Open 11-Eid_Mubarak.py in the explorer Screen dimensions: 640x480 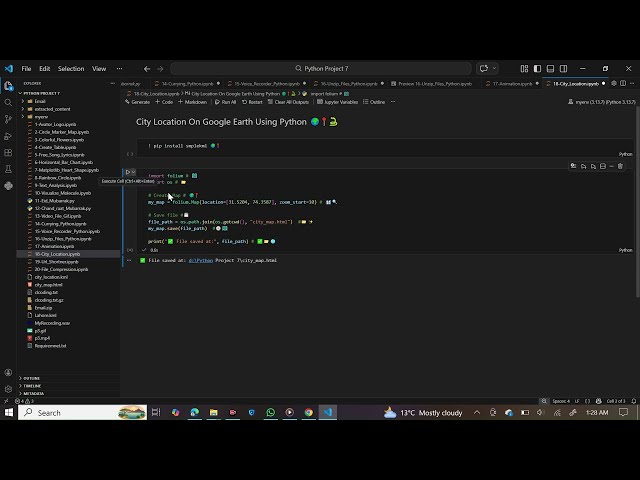(54, 201)
